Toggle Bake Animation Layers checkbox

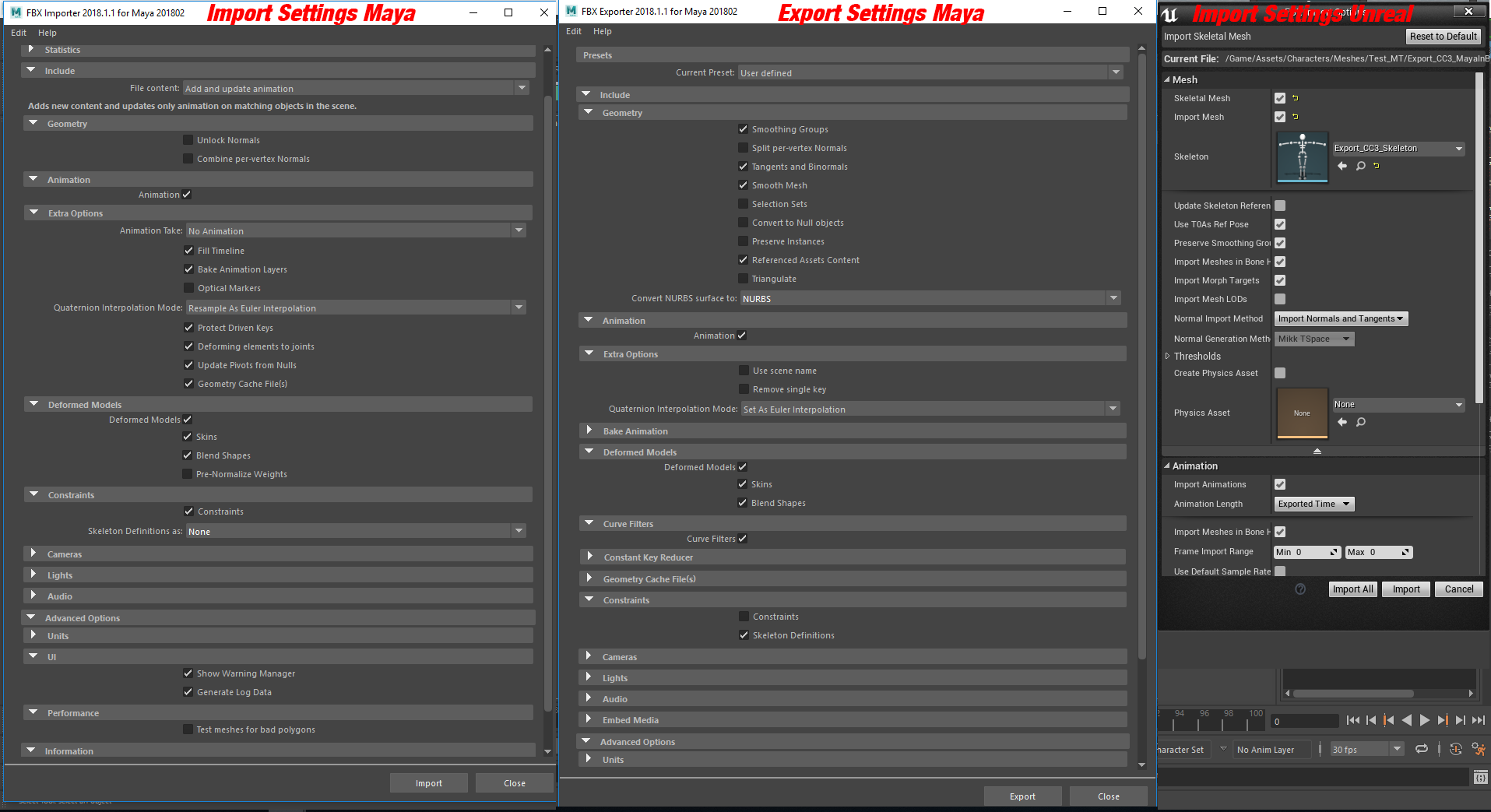[188, 269]
